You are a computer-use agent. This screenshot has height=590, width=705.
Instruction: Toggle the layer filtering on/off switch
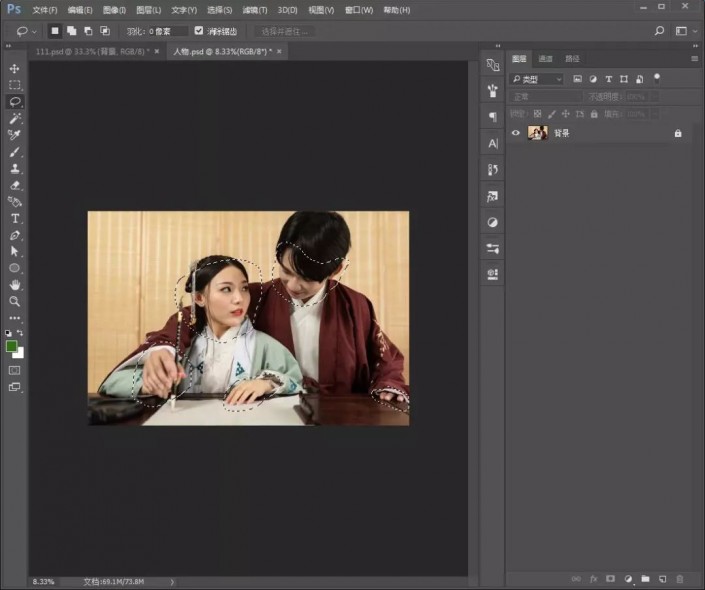click(x=657, y=78)
